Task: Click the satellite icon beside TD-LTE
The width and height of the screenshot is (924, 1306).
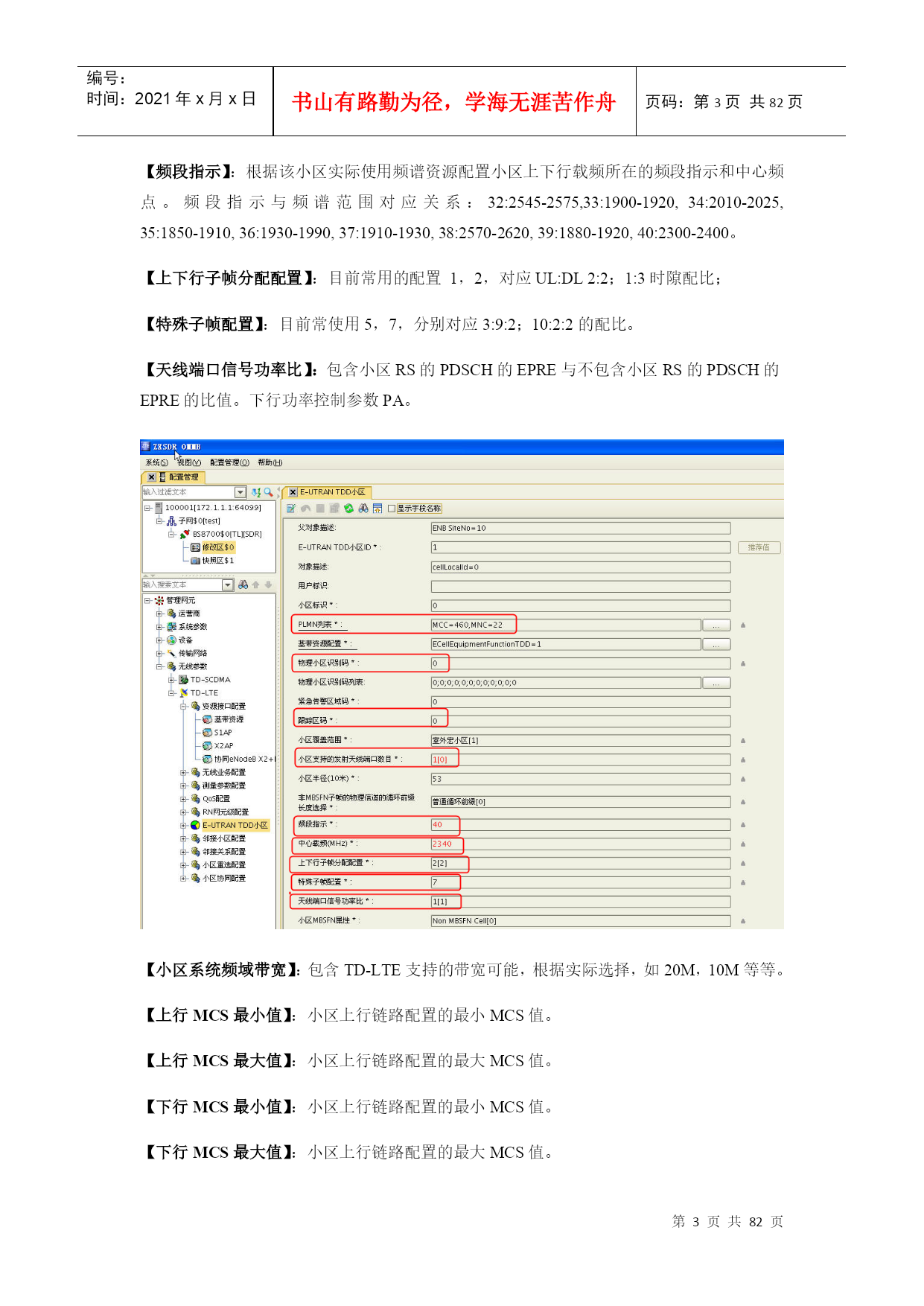Action: pyautogui.click(x=184, y=693)
